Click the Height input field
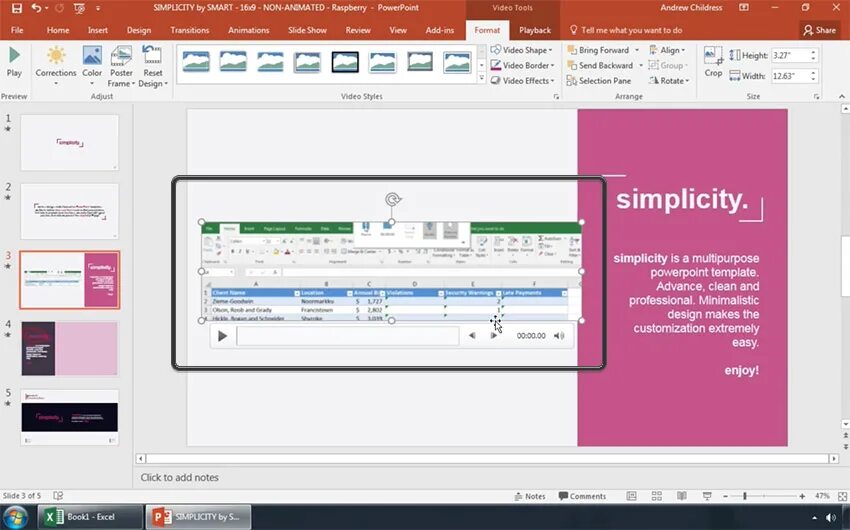Screen dimensions: 850x530 tap(789, 55)
